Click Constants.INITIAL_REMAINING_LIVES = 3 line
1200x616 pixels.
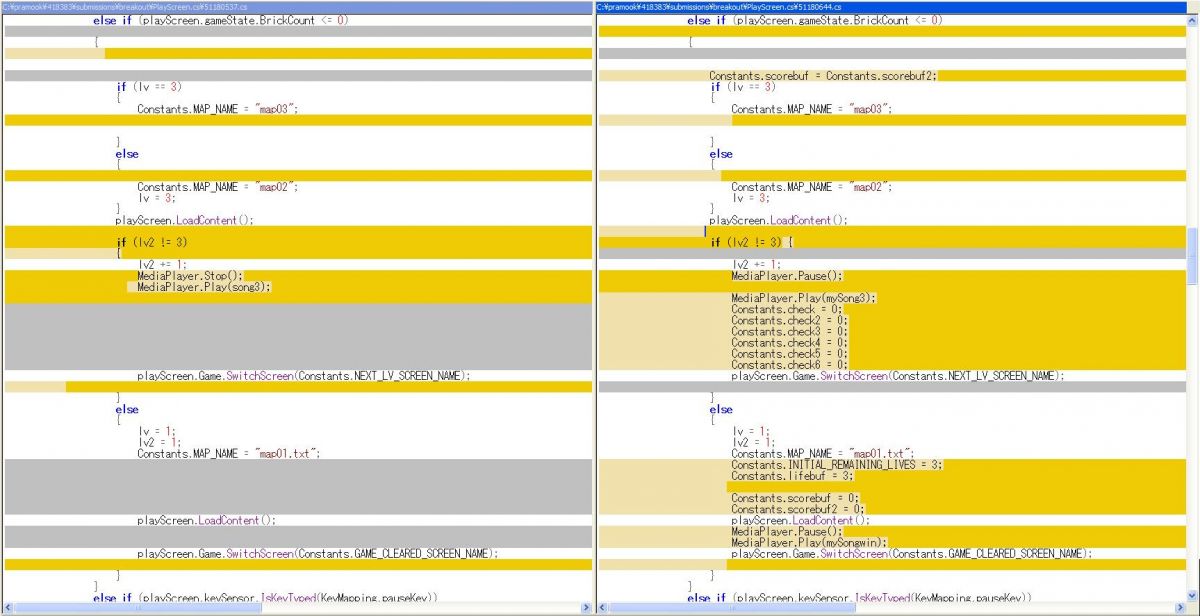[x=836, y=465]
